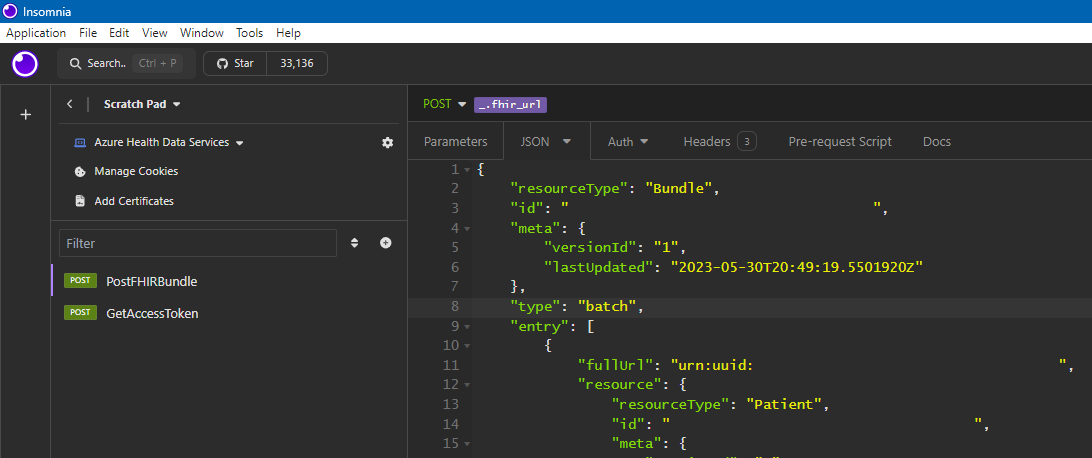
Task: Click the Insomnia title bar icon
Action: (10, 11)
